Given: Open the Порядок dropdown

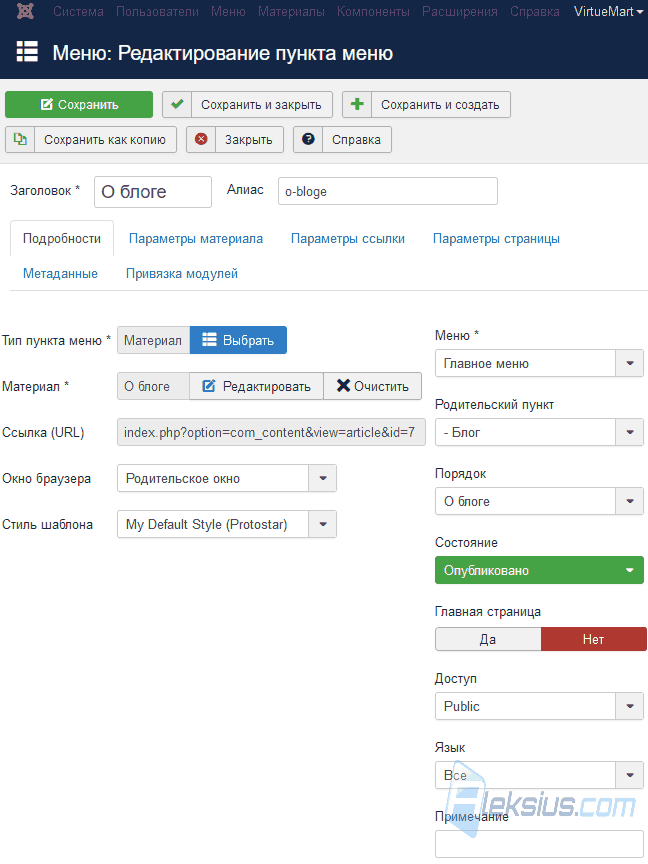Looking at the screenshot, I should click(x=539, y=501).
